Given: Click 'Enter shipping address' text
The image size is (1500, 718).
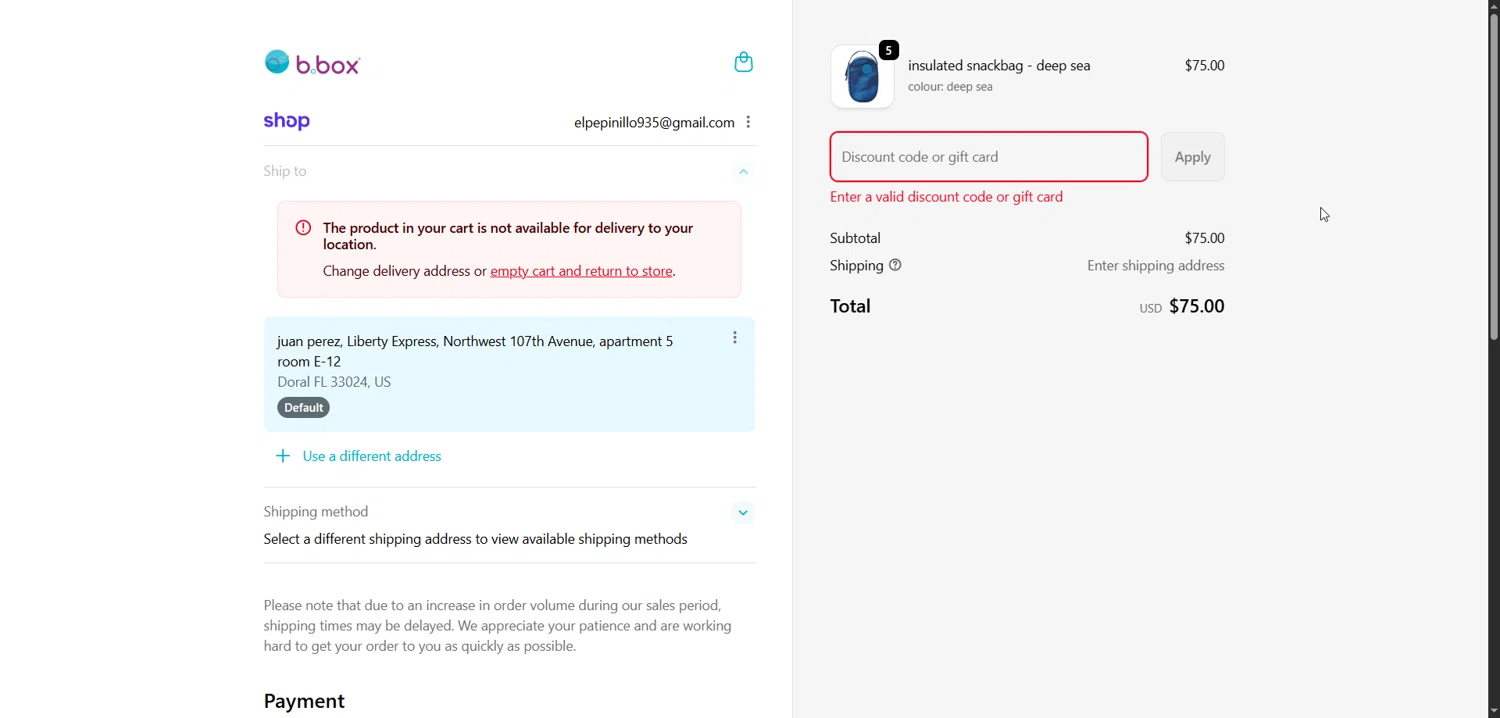Looking at the screenshot, I should [x=1155, y=266].
